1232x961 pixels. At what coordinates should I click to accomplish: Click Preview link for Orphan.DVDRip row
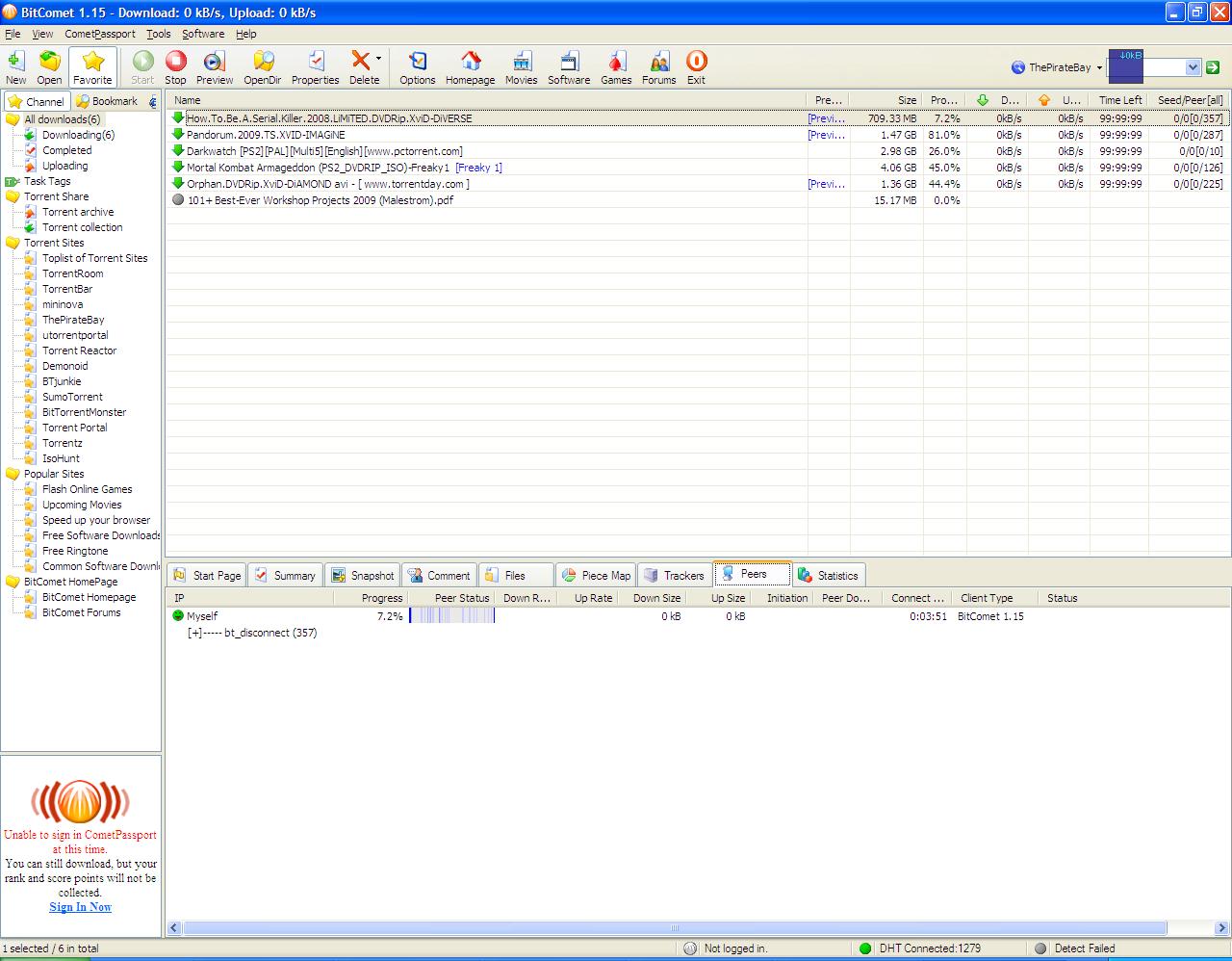(x=827, y=184)
